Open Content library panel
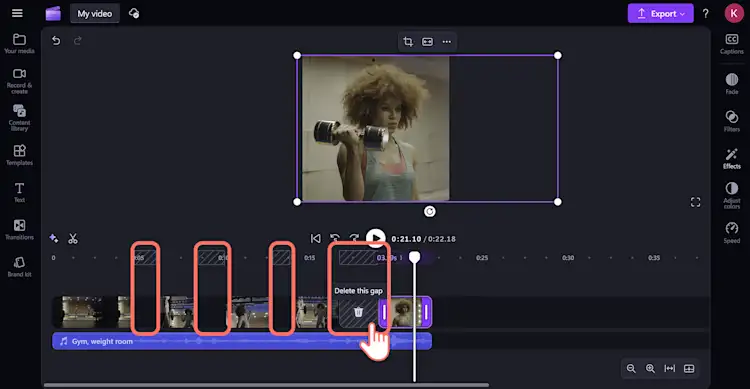The width and height of the screenshot is (750, 389). (x=19, y=118)
